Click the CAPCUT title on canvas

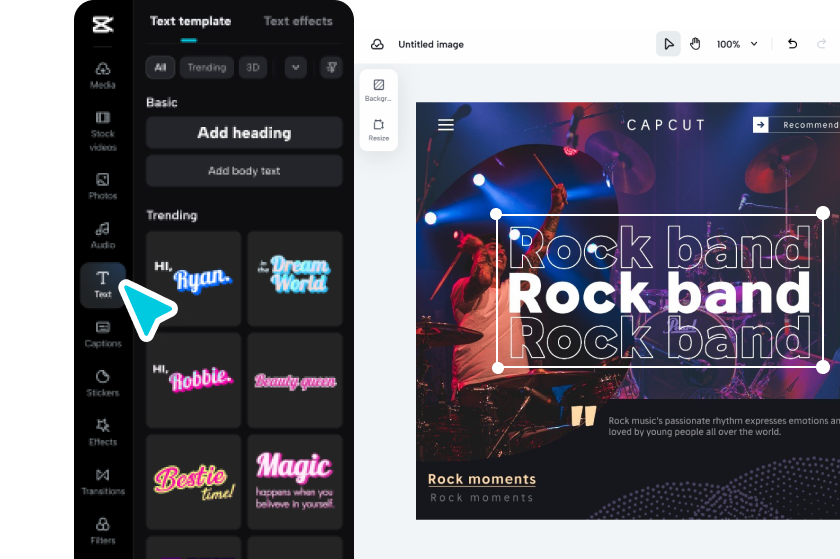point(666,125)
